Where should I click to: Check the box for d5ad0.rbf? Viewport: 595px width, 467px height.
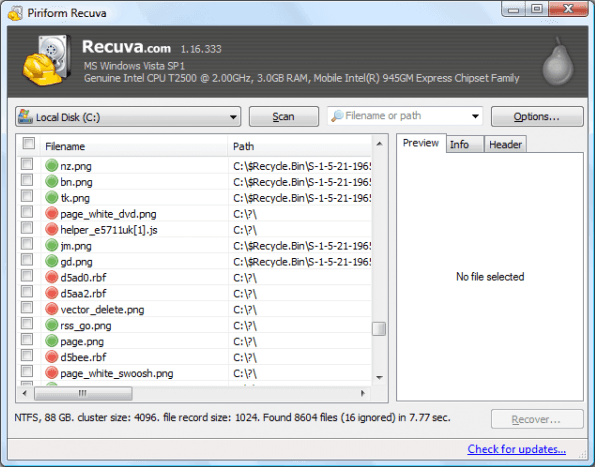(27, 275)
